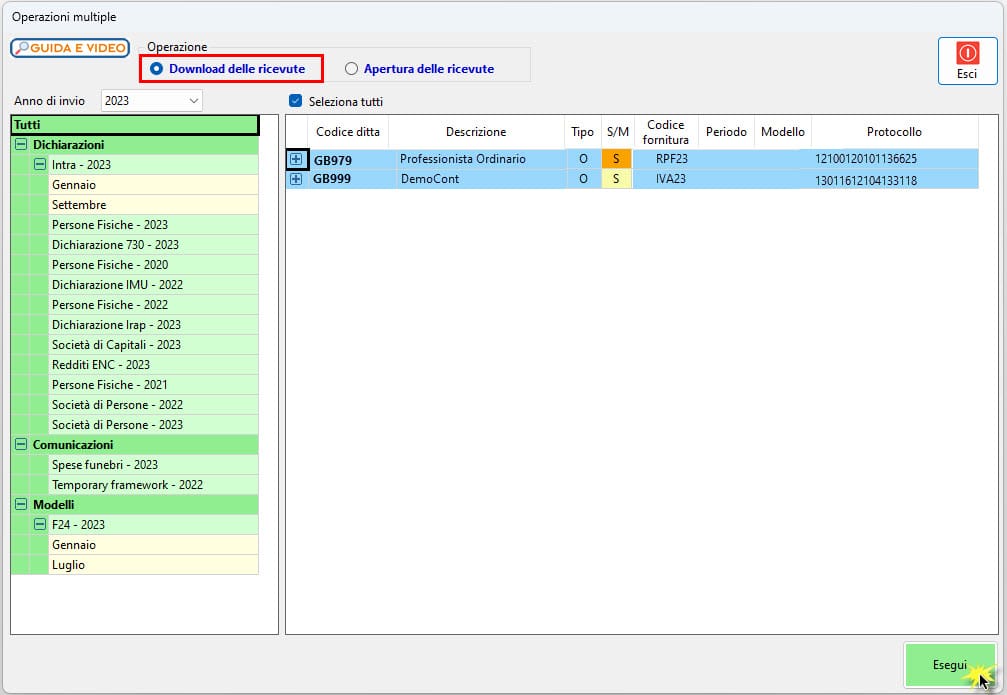Open the Guida e Video help

(70, 48)
